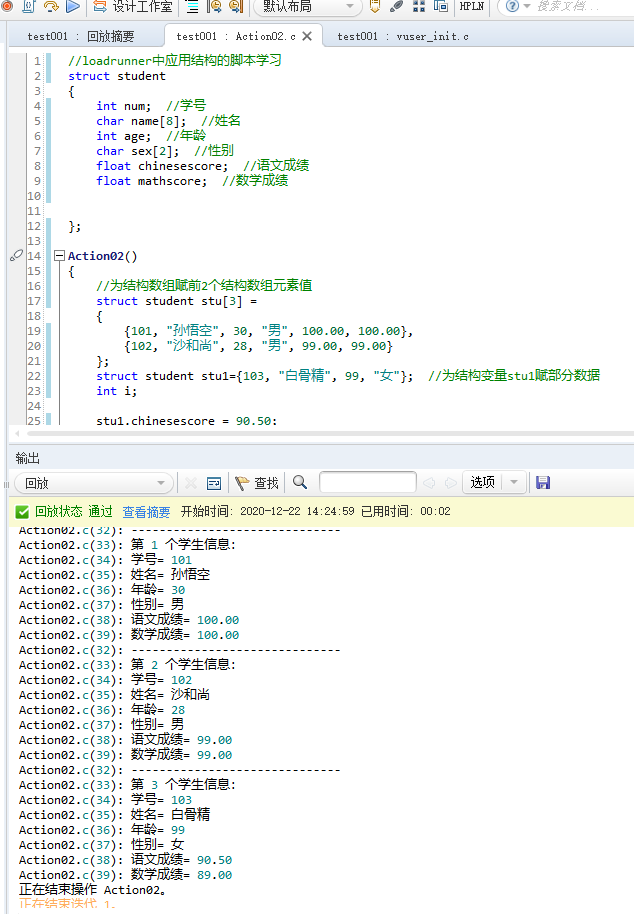The image size is (634, 914).
Task: Click the 查找 find button
Action: tap(257, 483)
